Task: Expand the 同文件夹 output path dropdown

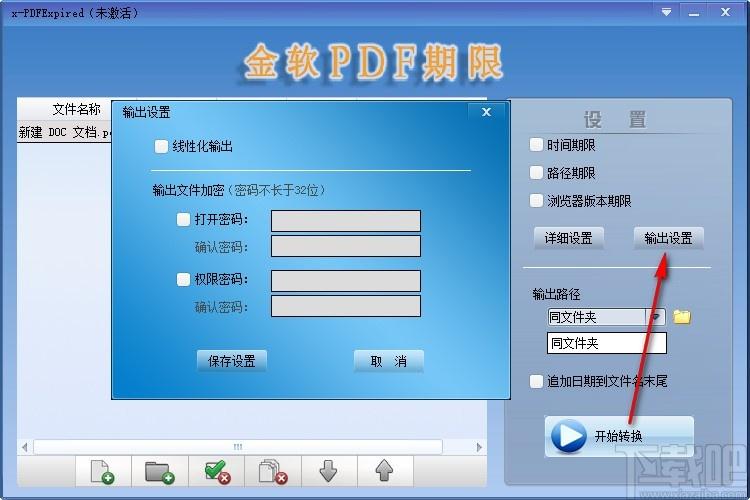Action: click(656, 317)
